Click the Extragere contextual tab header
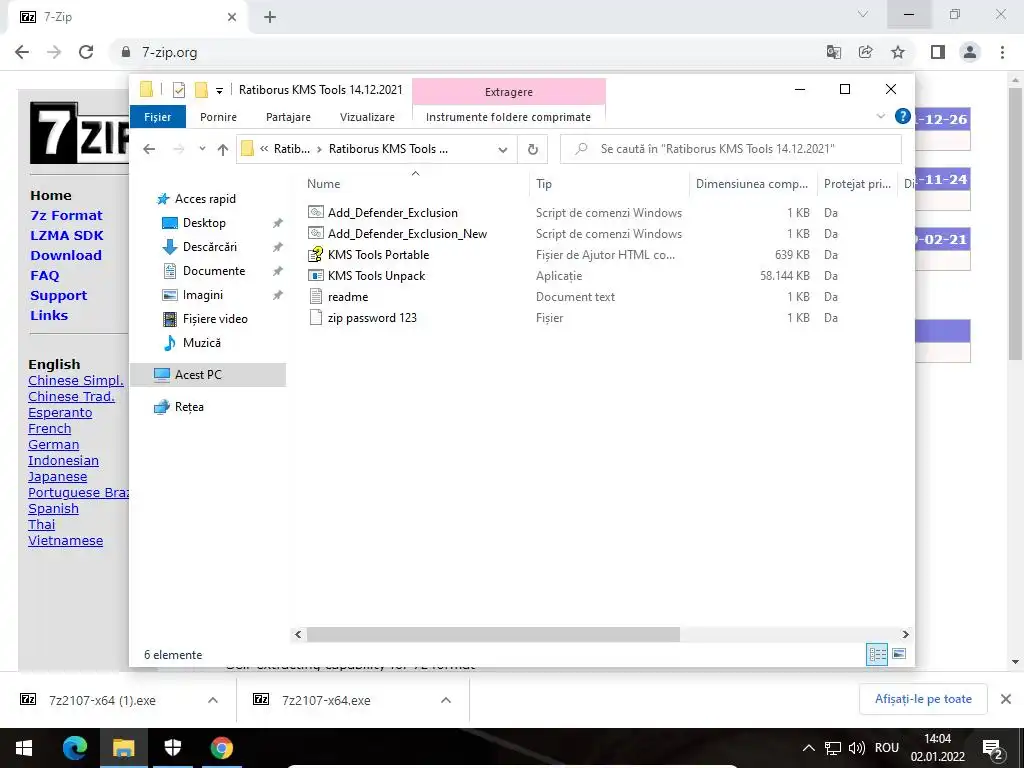The width and height of the screenshot is (1024, 768). coord(509,92)
